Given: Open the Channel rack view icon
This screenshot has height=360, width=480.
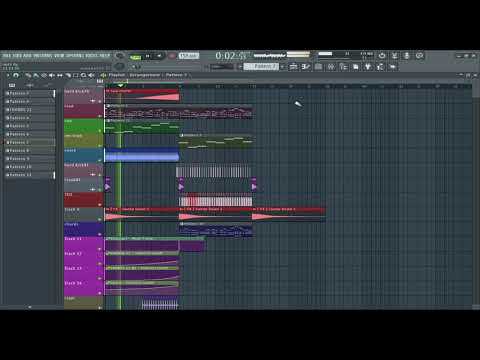Looking at the screenshot, I should (318, 67).
